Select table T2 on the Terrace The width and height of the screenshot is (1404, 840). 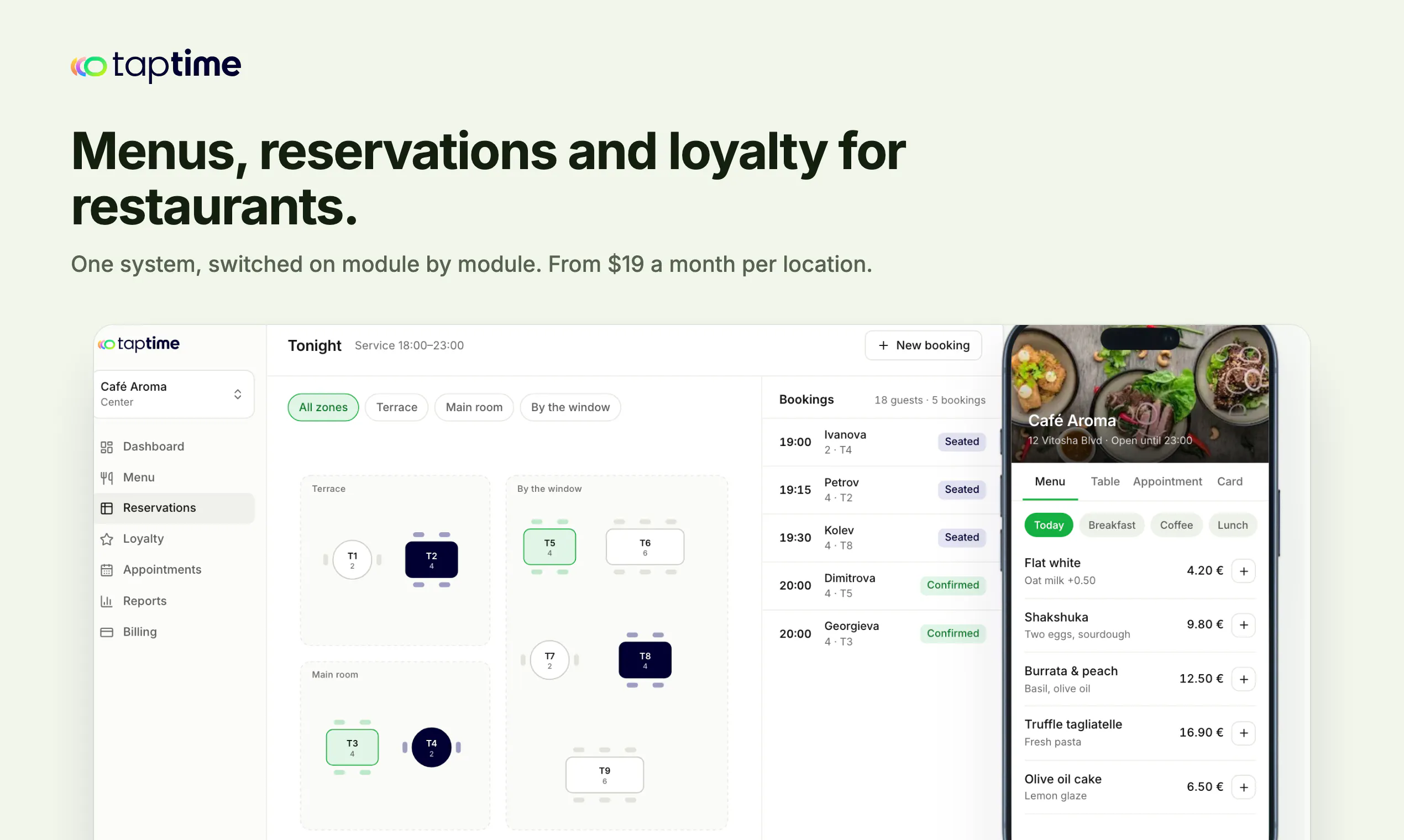click(x=431, y=560)
